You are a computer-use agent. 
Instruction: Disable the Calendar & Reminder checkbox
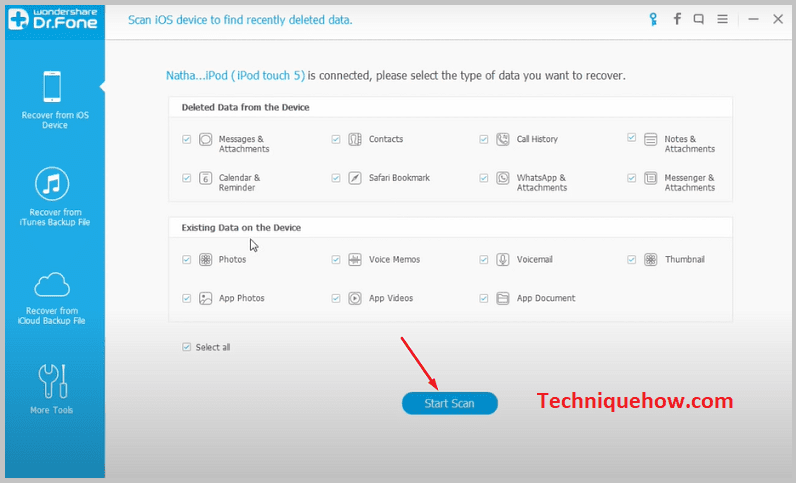coord(187,178)
